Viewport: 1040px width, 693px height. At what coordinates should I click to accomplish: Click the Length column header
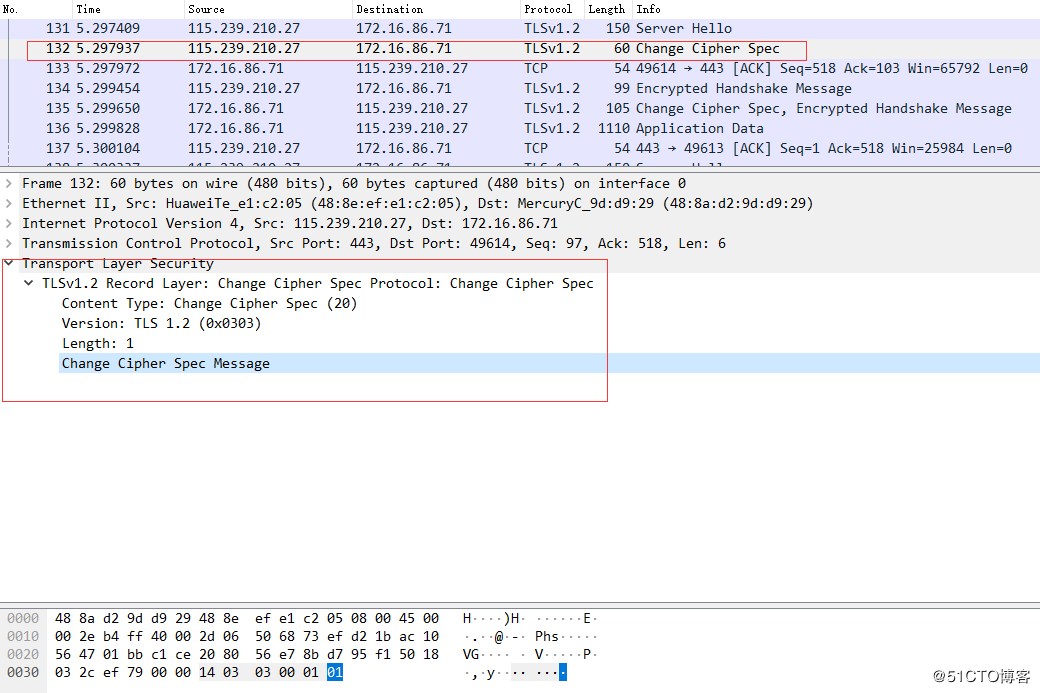pyautogui.click(x=606, y=9)
